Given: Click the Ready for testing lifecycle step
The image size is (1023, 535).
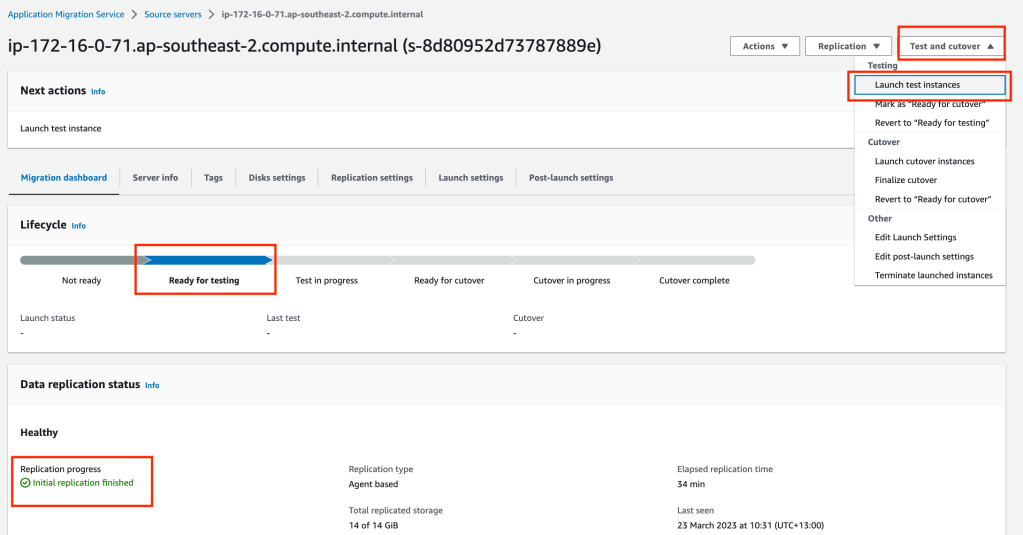Looking at the screenshot, I should (x=204, y=280).
